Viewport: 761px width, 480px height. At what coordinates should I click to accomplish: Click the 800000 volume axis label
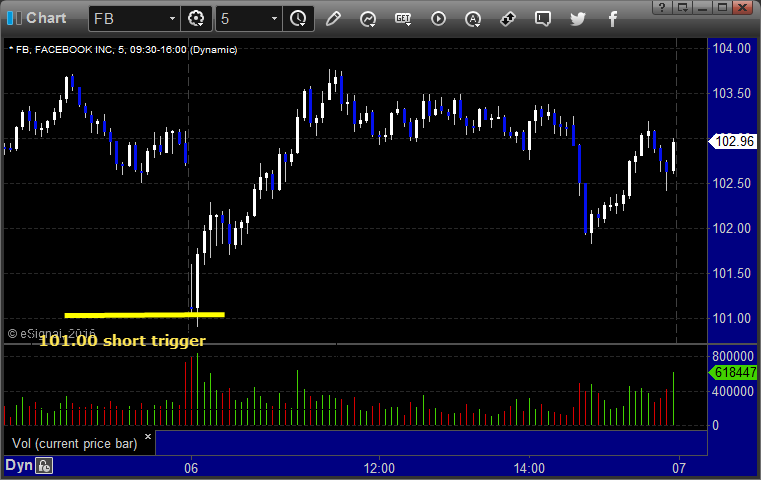(733, 356)
